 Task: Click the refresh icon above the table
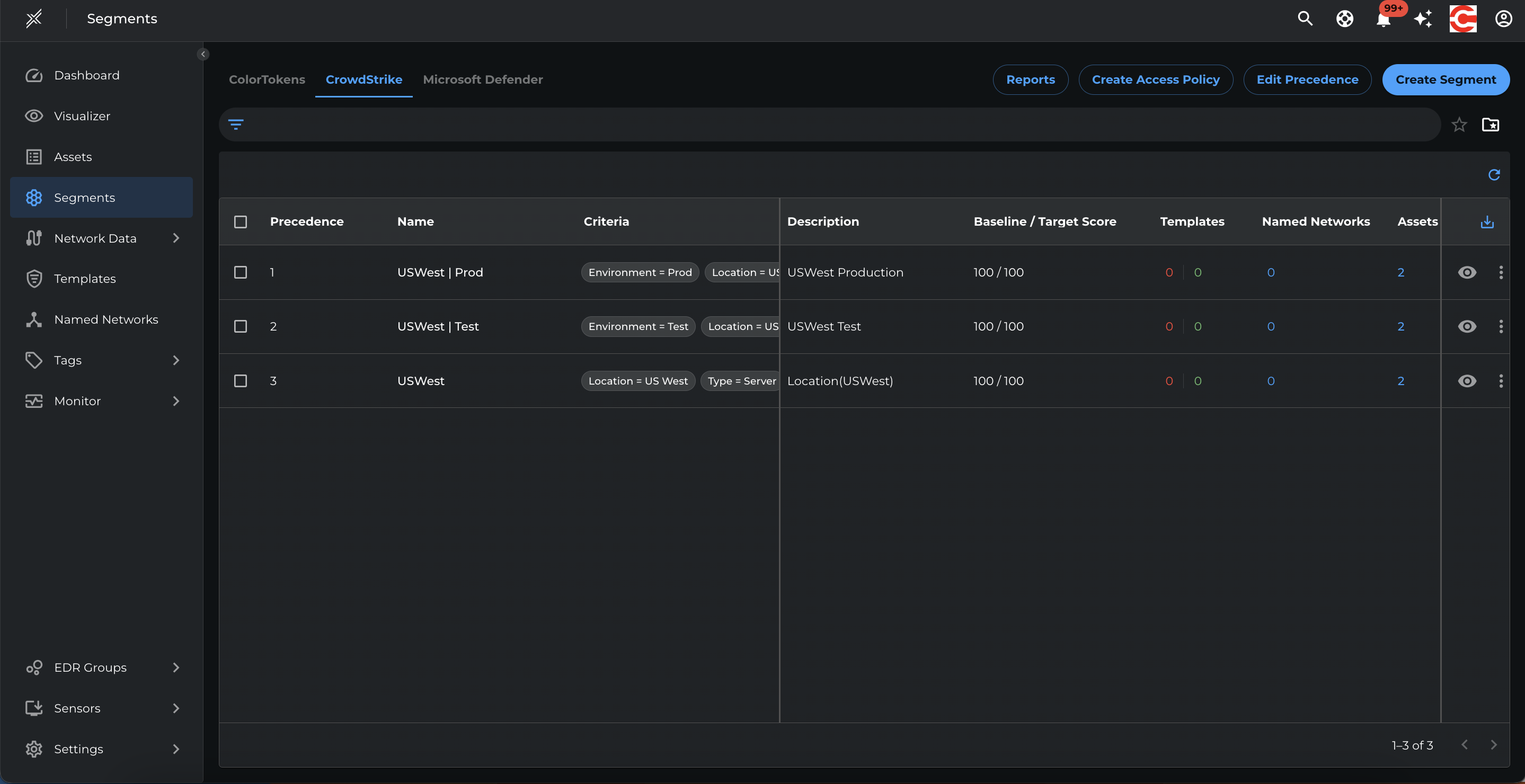coord(1494,175)
